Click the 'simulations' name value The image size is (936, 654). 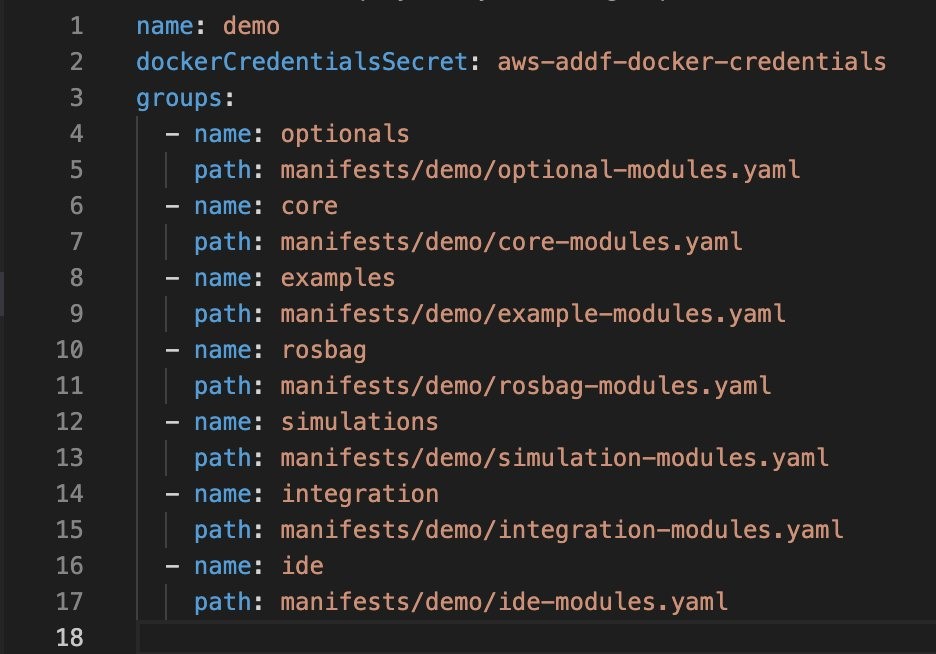click(359, 422)
